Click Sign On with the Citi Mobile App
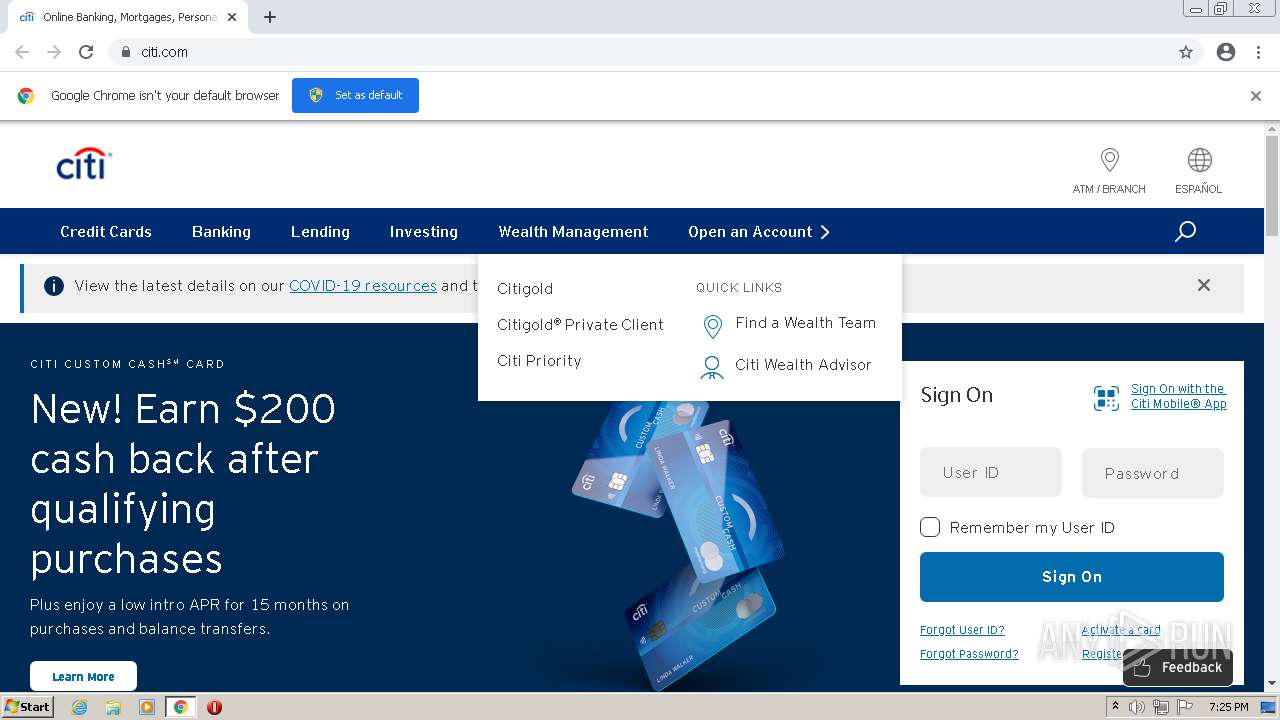The width and height of the screenshot is (1280, 720). tap(1179, 397)
